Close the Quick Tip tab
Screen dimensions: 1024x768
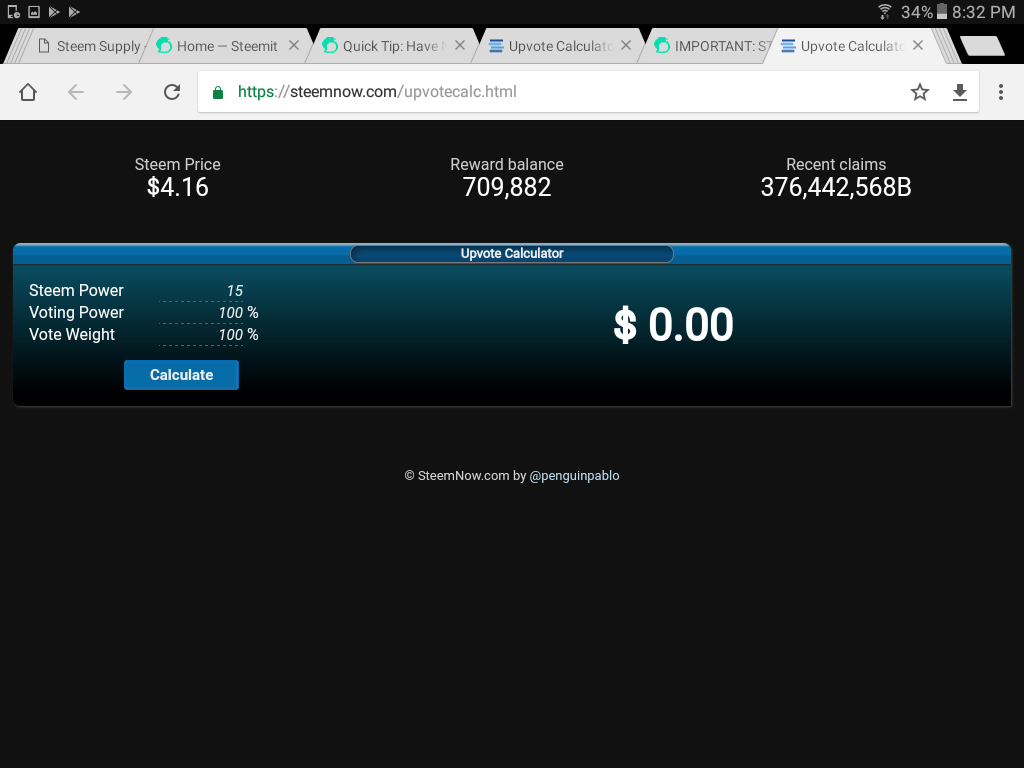pyautogui.click(x=460, y=45)
